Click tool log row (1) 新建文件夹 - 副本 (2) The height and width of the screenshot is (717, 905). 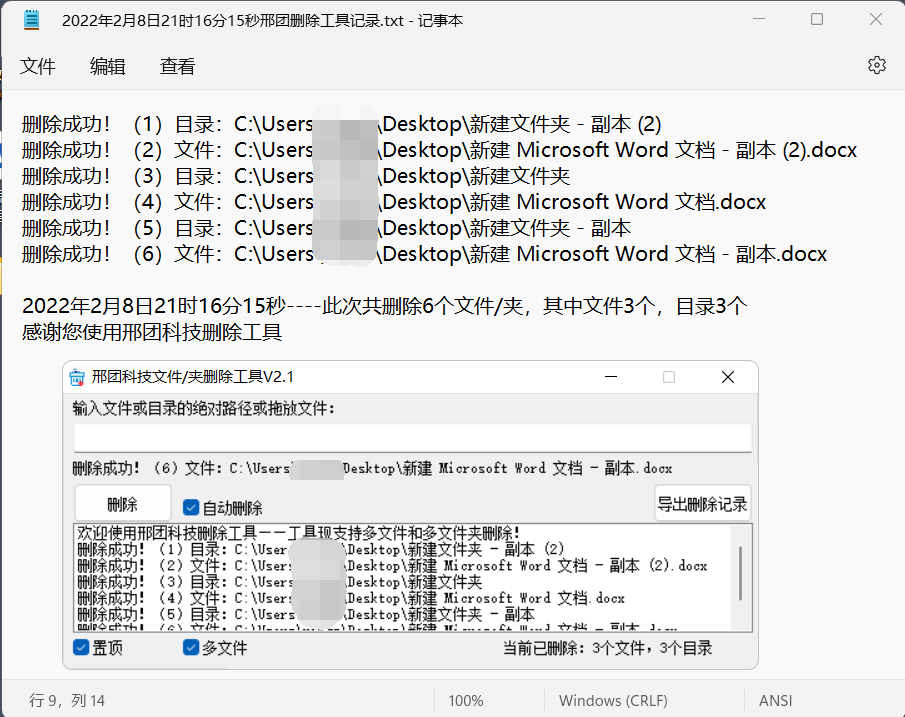[321, 549]
